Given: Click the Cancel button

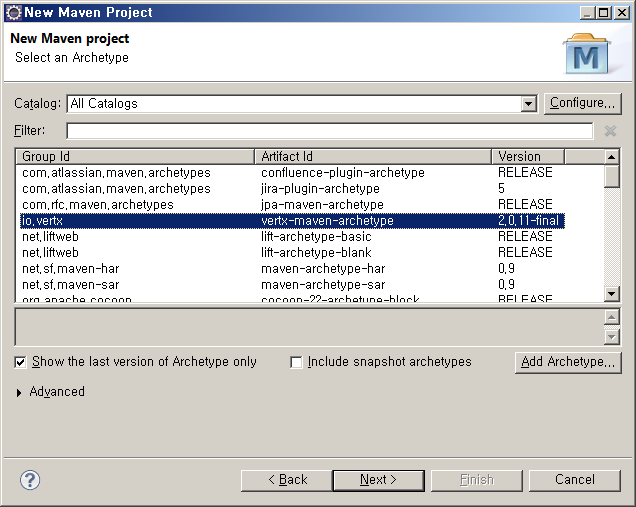Looking at the screenshot, I should click(575, 480).
